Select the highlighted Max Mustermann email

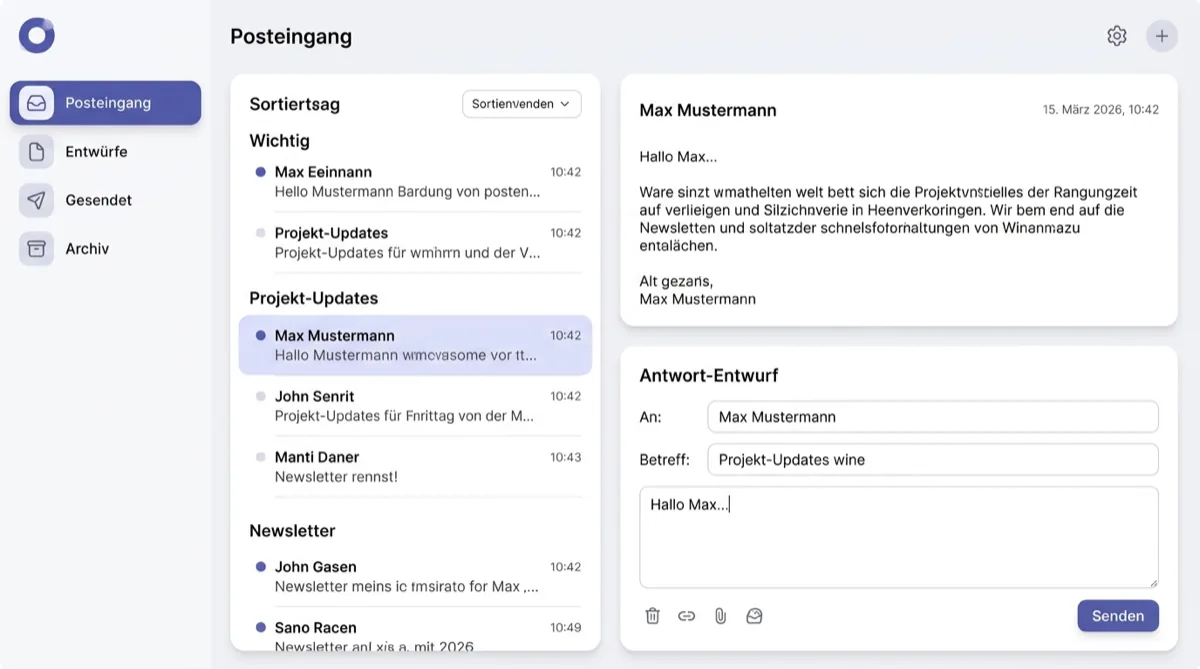415,345
